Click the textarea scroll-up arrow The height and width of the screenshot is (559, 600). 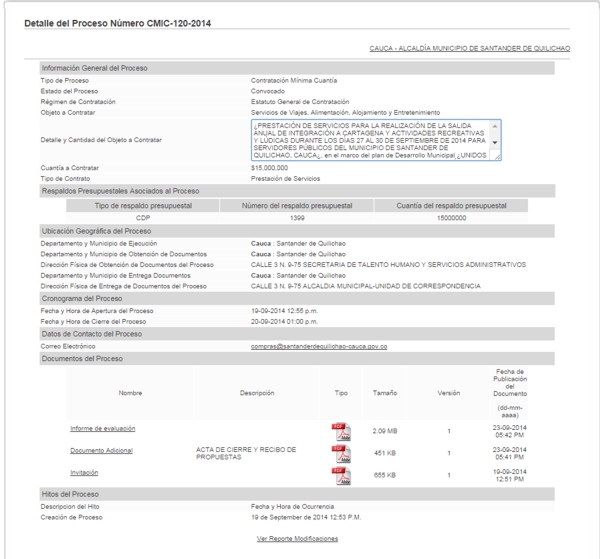coord(495,126)
